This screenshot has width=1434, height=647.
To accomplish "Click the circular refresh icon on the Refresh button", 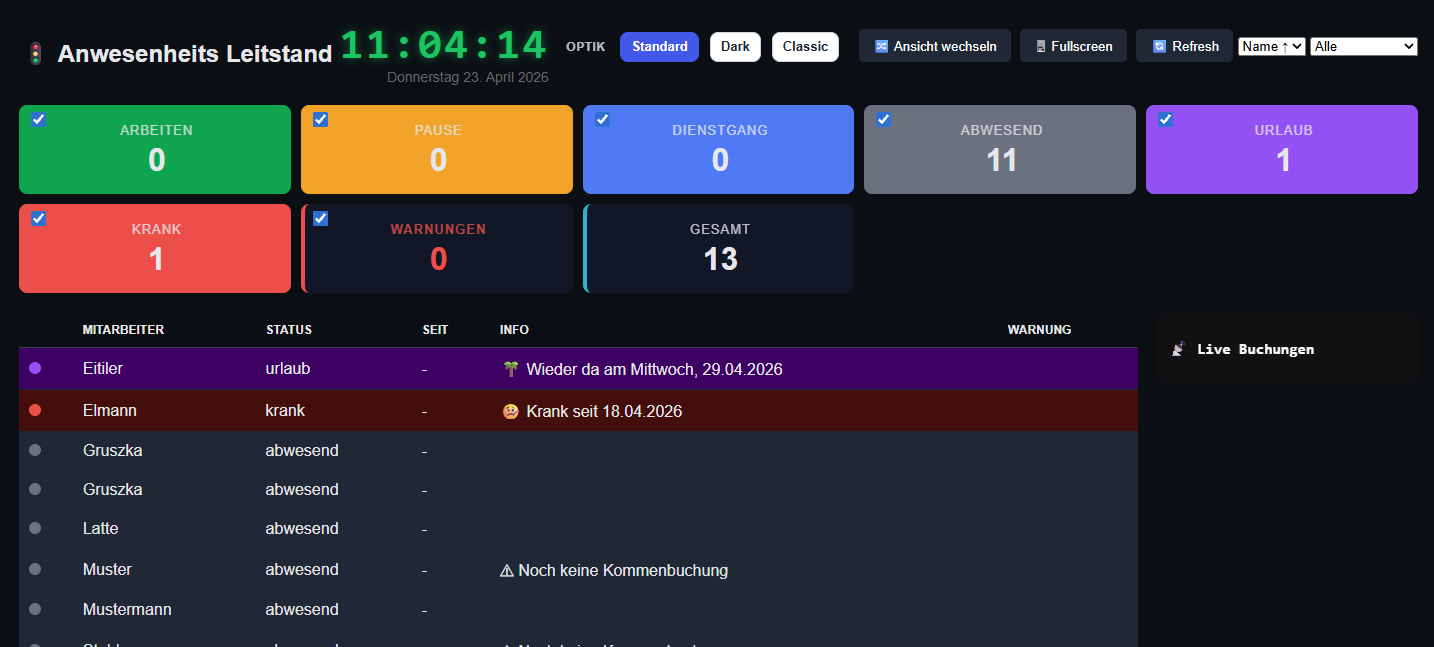I will (1158, 46).
